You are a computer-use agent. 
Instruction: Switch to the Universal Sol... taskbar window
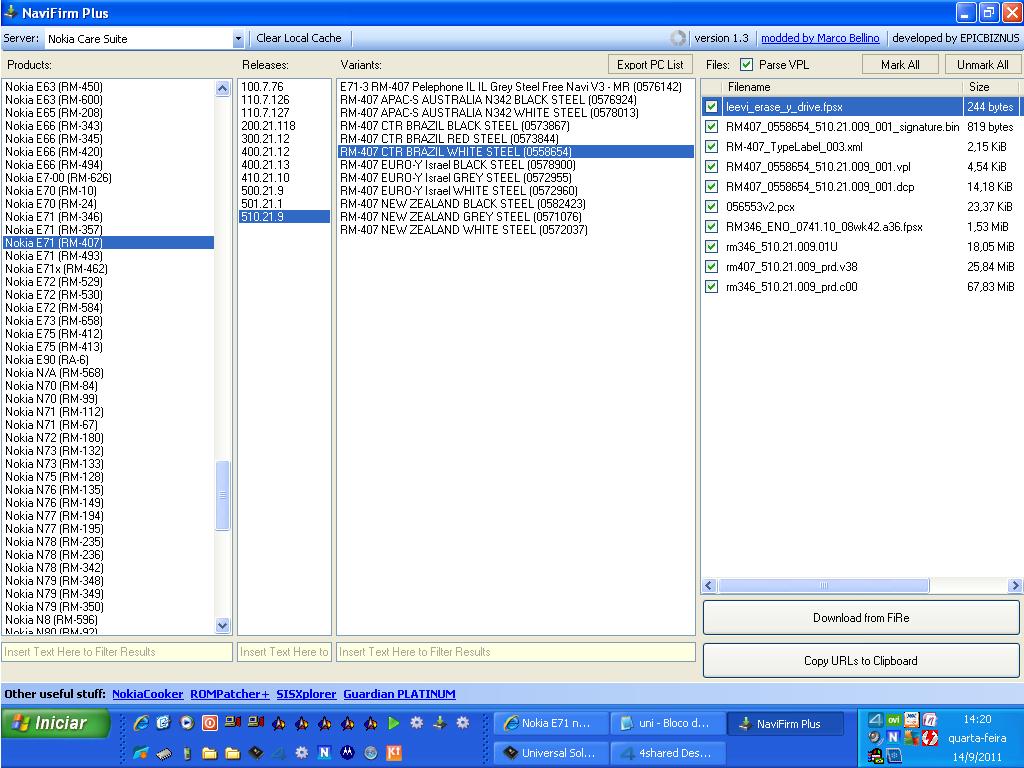click(x=551, y=752)
